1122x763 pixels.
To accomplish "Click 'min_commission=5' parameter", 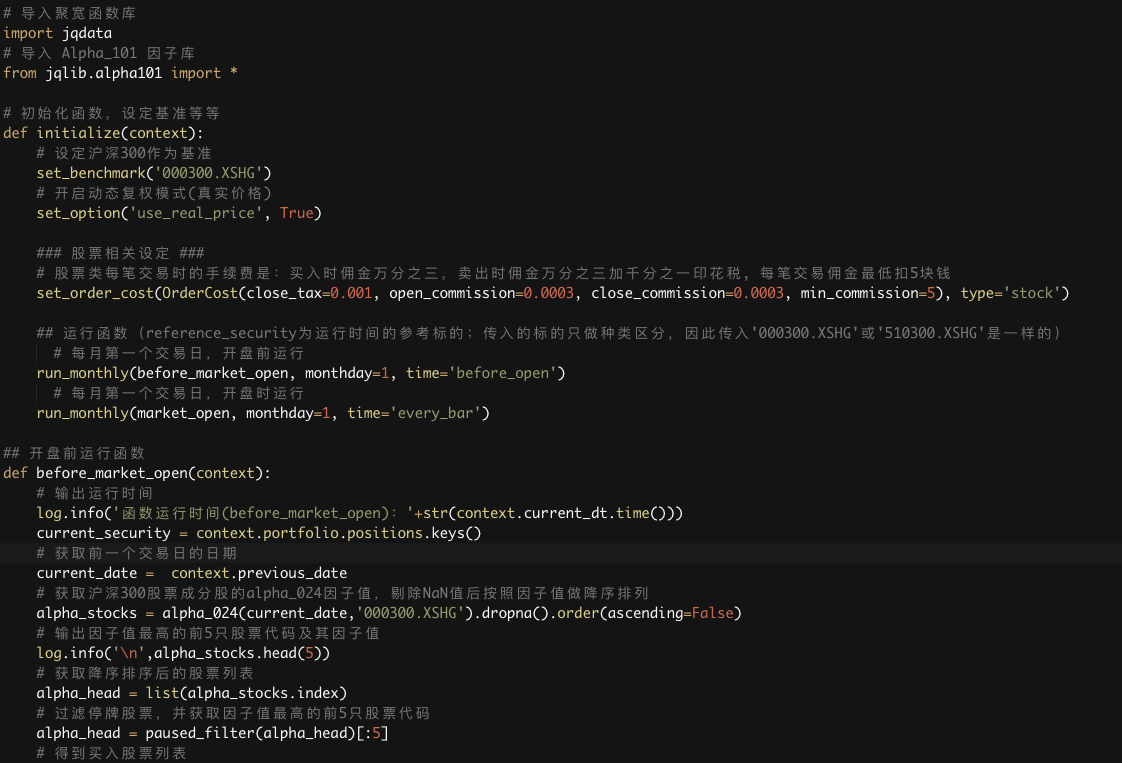I will click(x=868, y=293).
